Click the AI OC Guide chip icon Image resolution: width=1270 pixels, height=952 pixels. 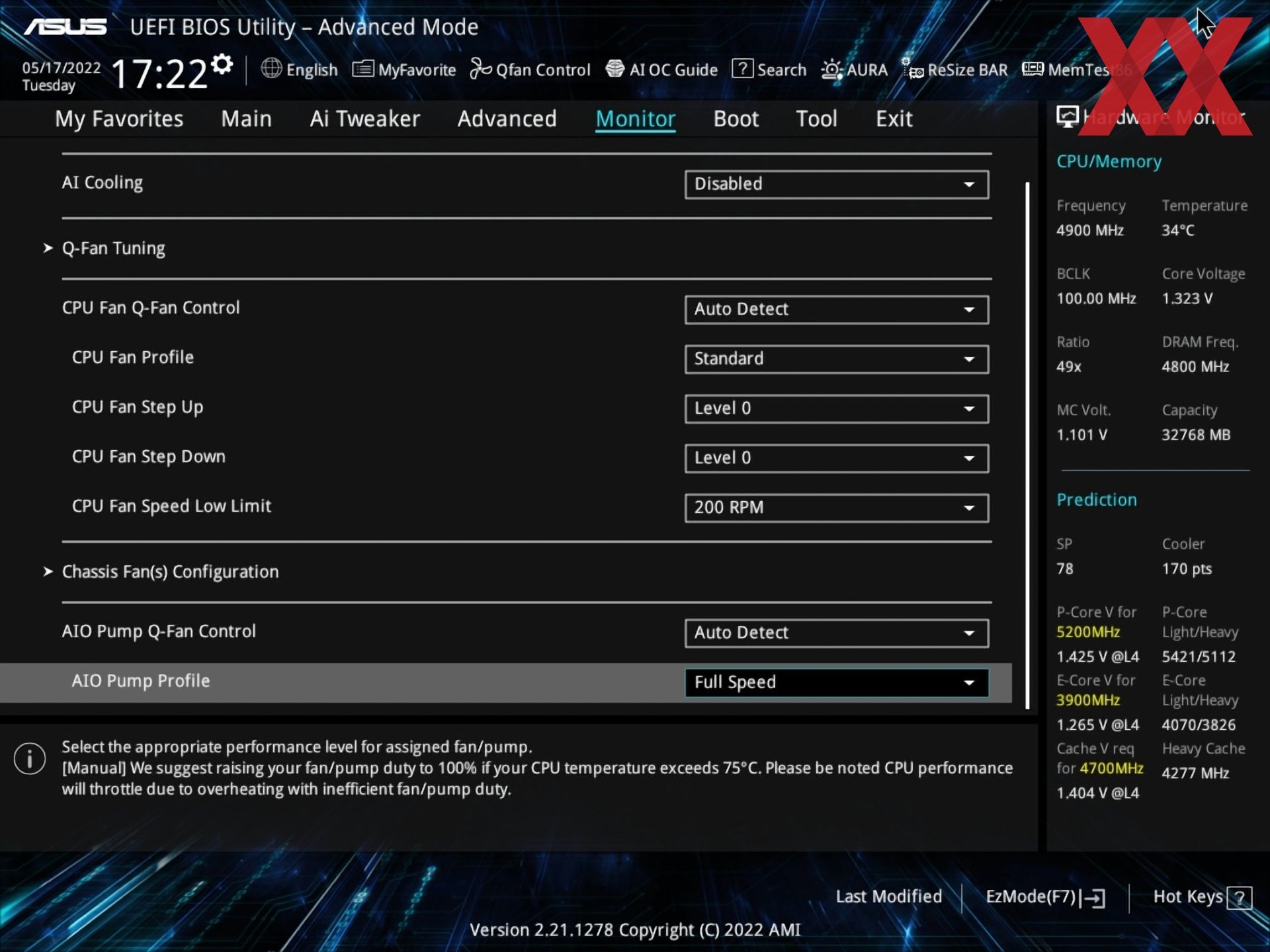[615, 69]
